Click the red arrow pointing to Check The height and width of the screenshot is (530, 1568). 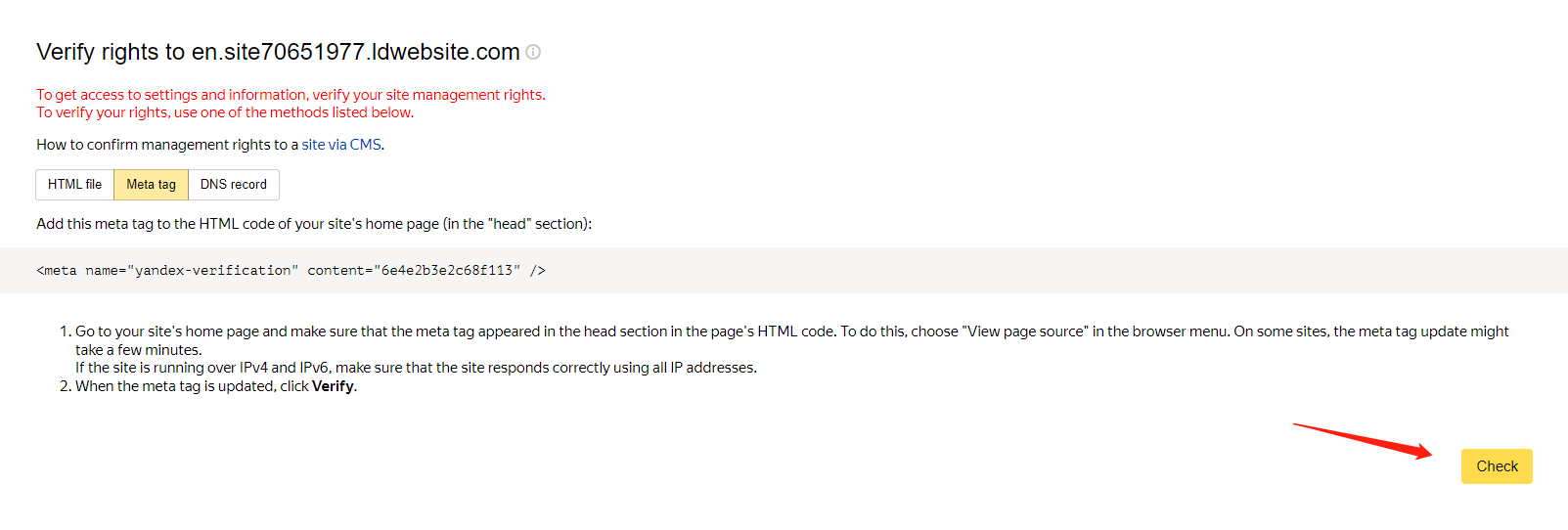point(1362,440)
